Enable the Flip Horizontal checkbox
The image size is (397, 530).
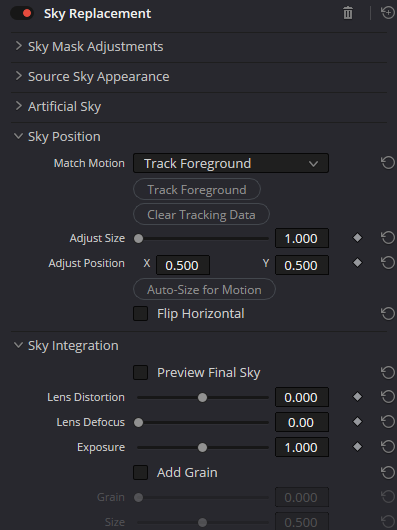141,313
